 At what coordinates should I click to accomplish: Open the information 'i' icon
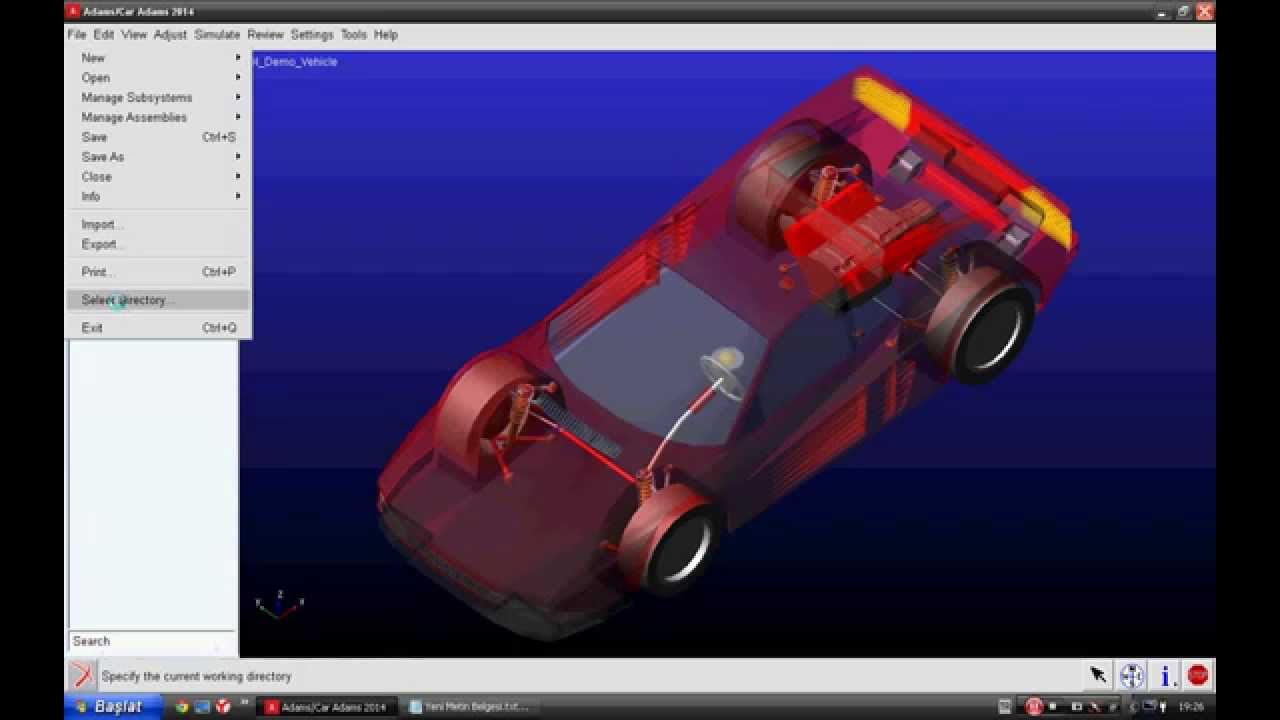click(x=1165, y=676)
